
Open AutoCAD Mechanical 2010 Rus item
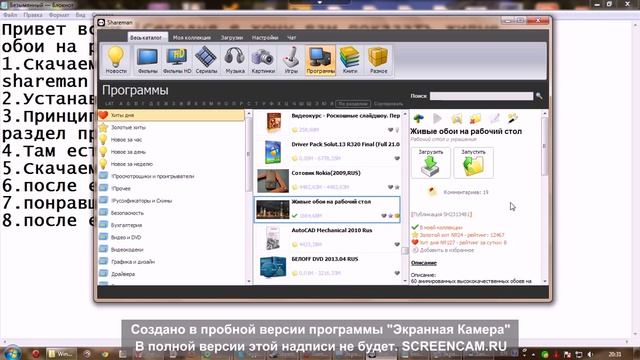tap(327, 238)
